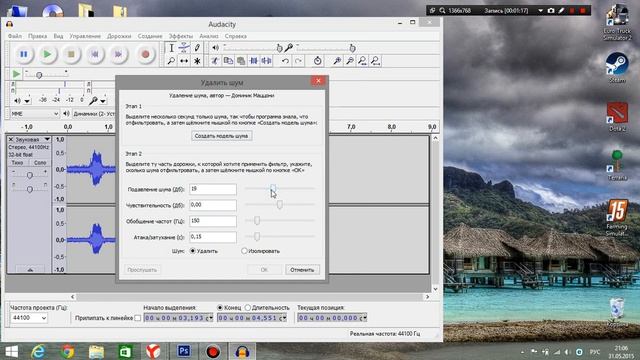Screen dimensions: 640x360
Task: Click the Silence audio icon
Action: click(x=266, y=61)
